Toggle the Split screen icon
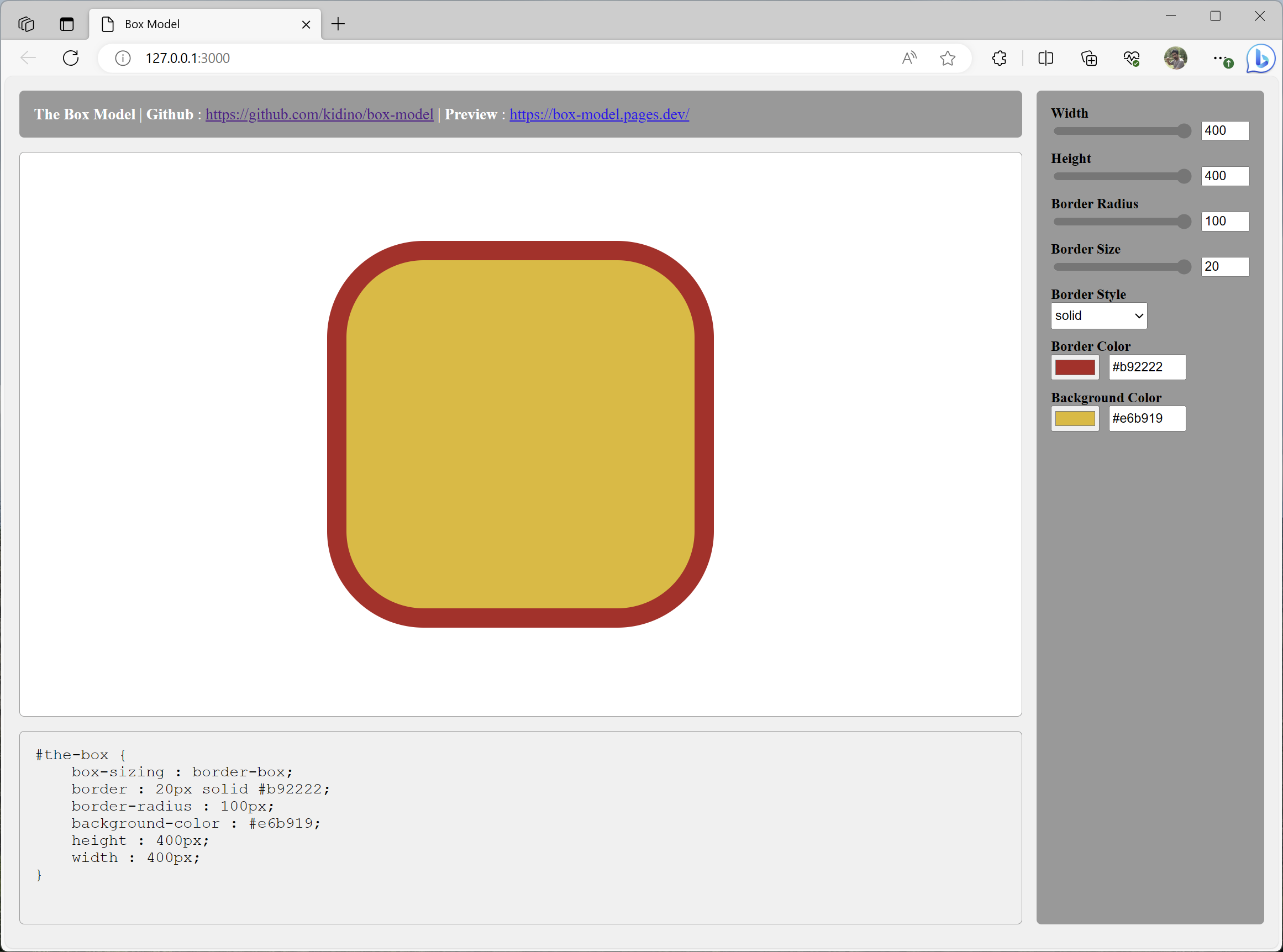The height and width of the screenshot is (952, 1283). coord(1045,58)
